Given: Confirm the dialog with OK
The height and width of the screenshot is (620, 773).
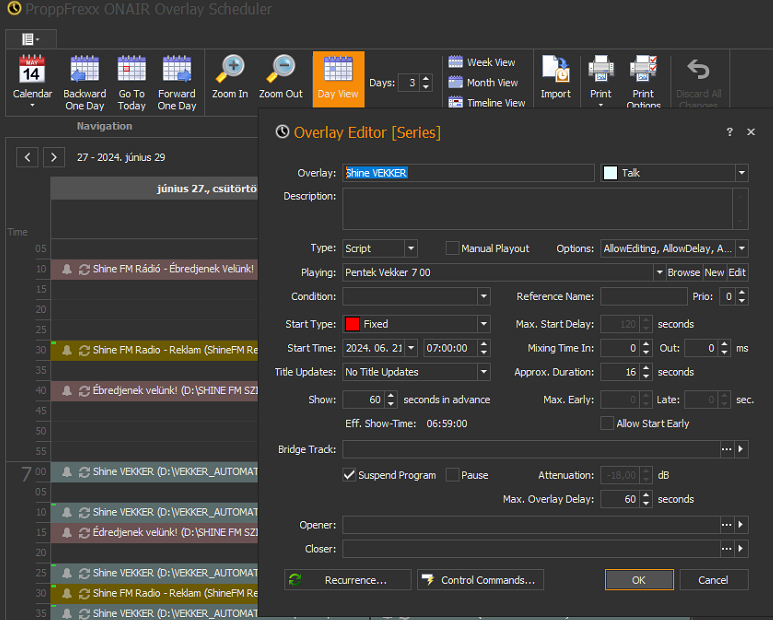Looking at the screenshot, I should pyautogui.click(x=638, y=580).
